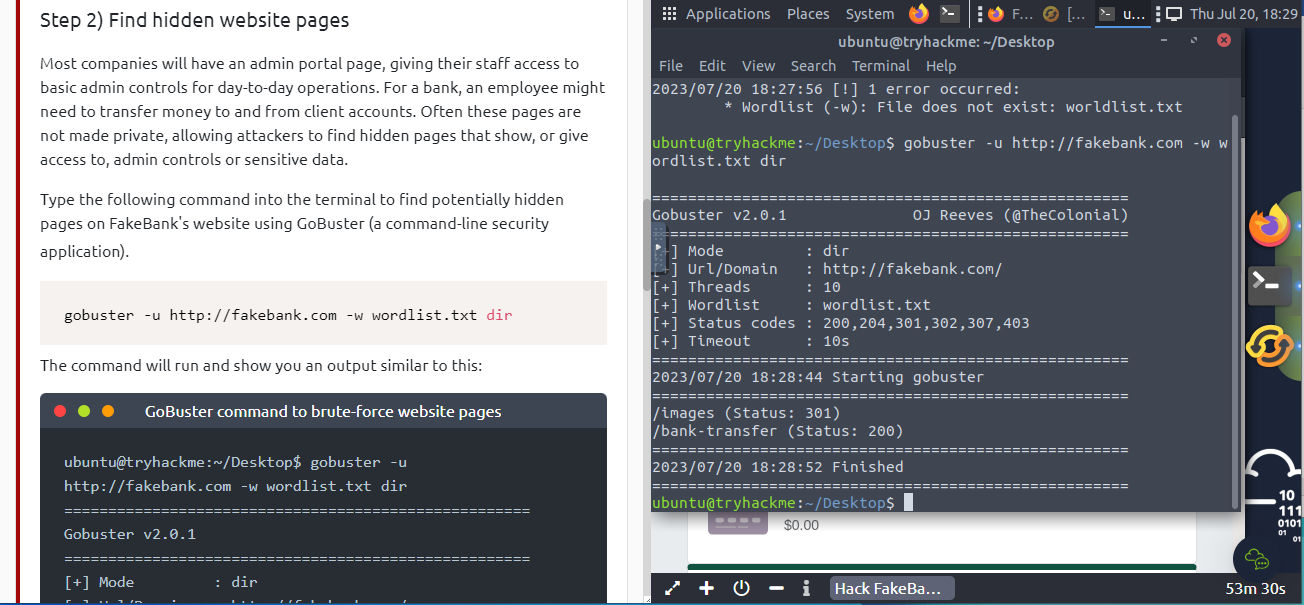Click the green dot in example terminal
Screen dimensions: 1304x605
click(x=84, y=411)
